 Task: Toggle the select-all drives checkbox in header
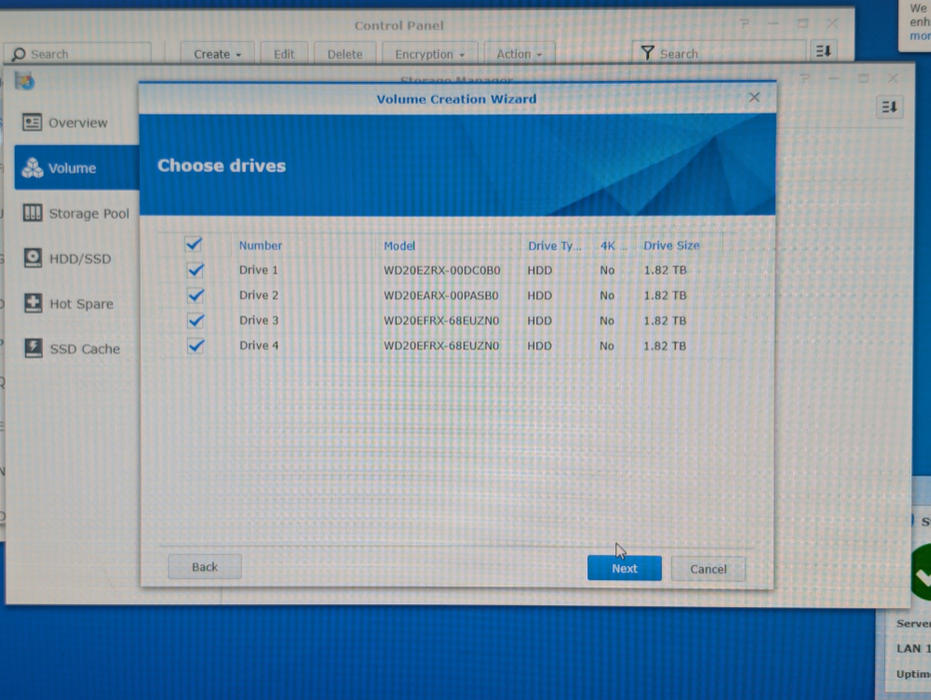point(194,244)
